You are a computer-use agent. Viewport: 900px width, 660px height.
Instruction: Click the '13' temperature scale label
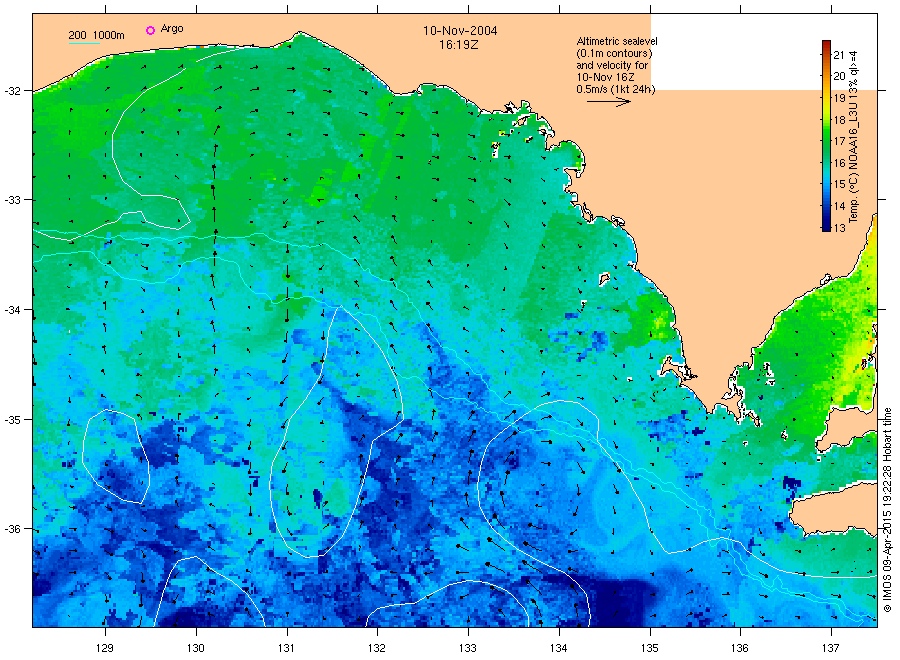tap(839, 228)
